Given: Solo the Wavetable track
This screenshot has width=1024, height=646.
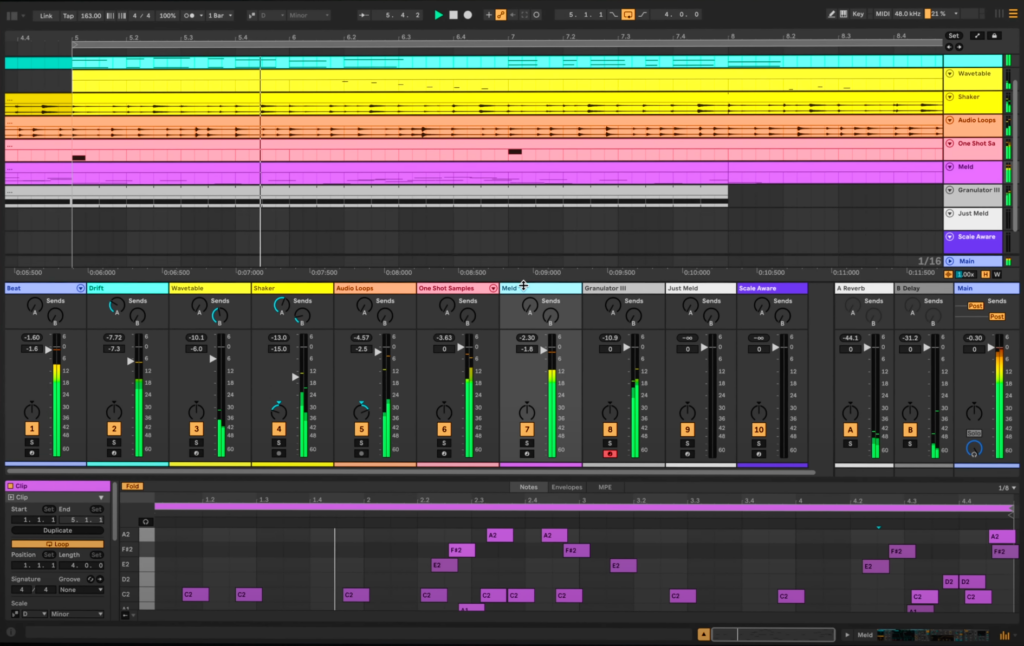Looking at the screenshot, I should [x=196, y=443].
